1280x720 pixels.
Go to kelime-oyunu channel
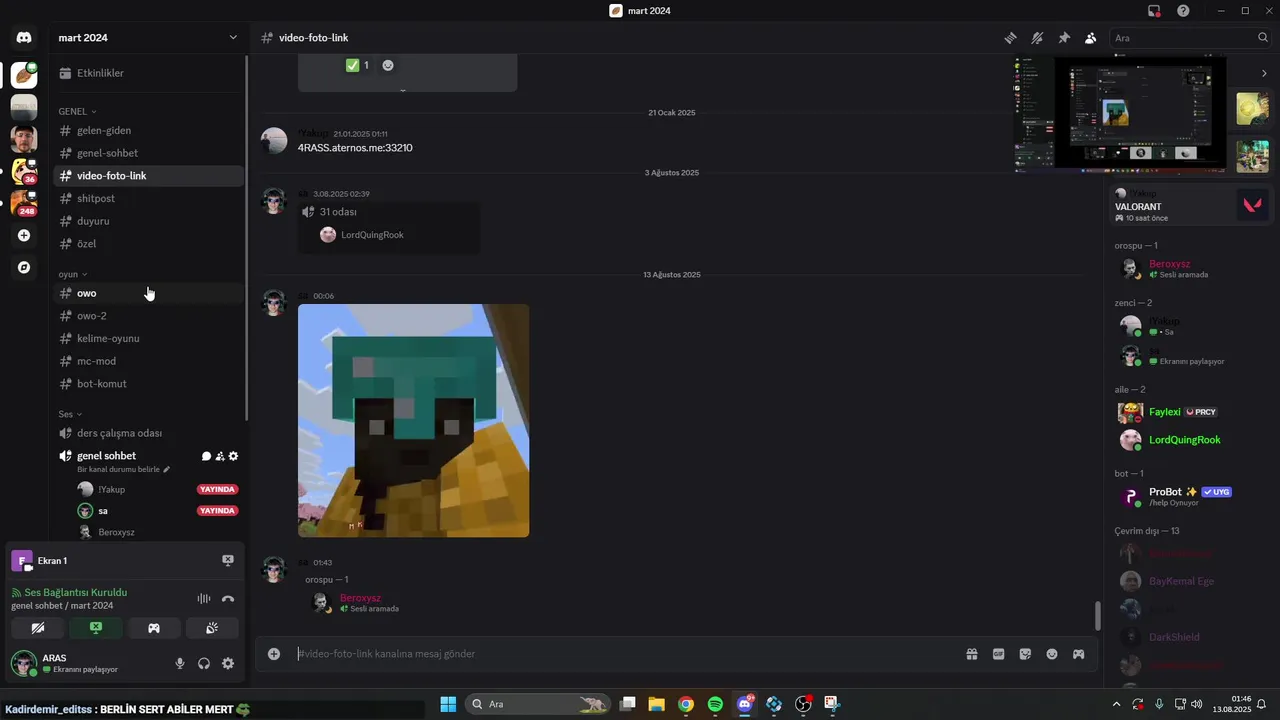[x=148, y=339]
